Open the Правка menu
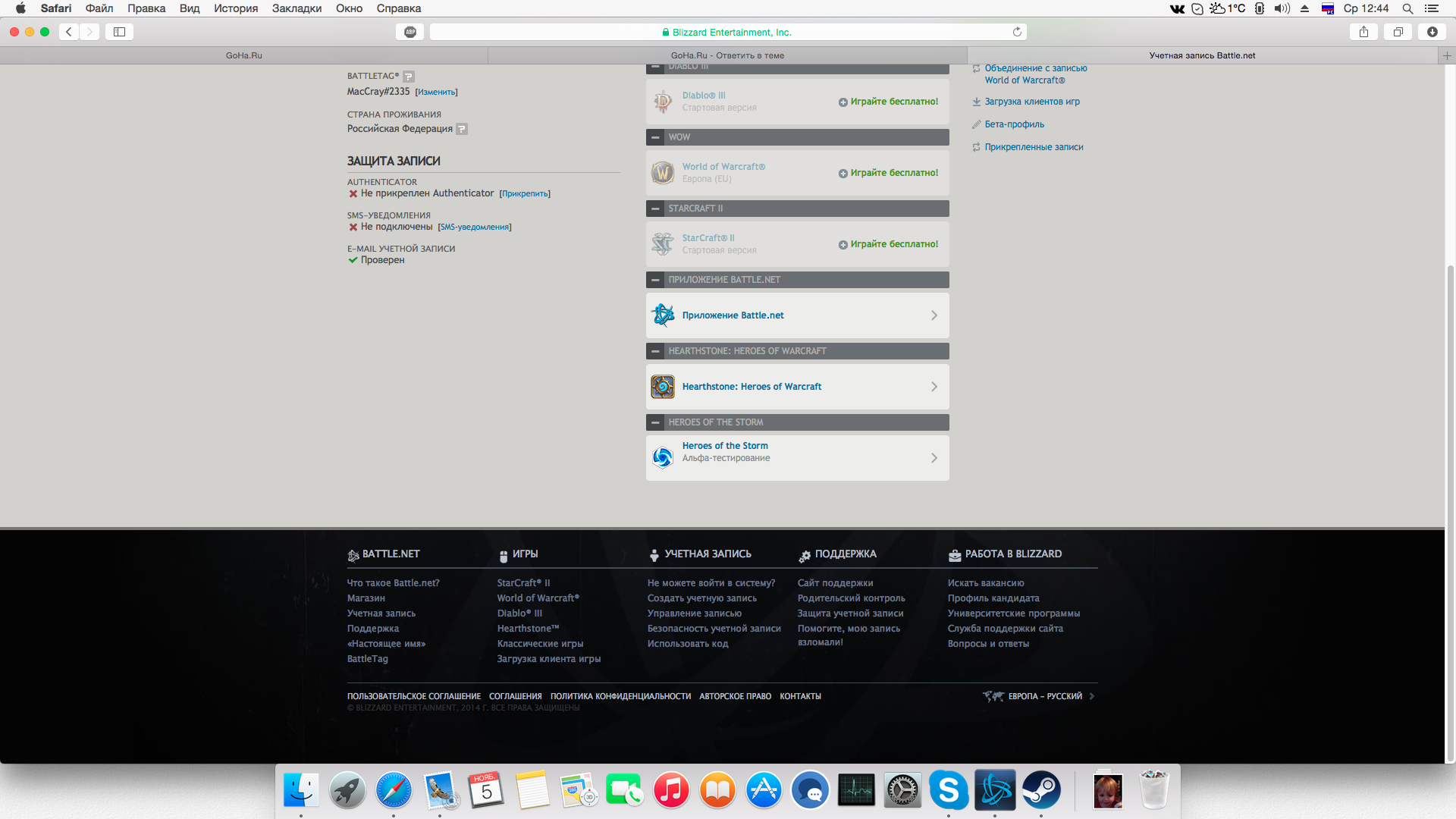Viewport: 1456px width, 819px height. point(146,8)
